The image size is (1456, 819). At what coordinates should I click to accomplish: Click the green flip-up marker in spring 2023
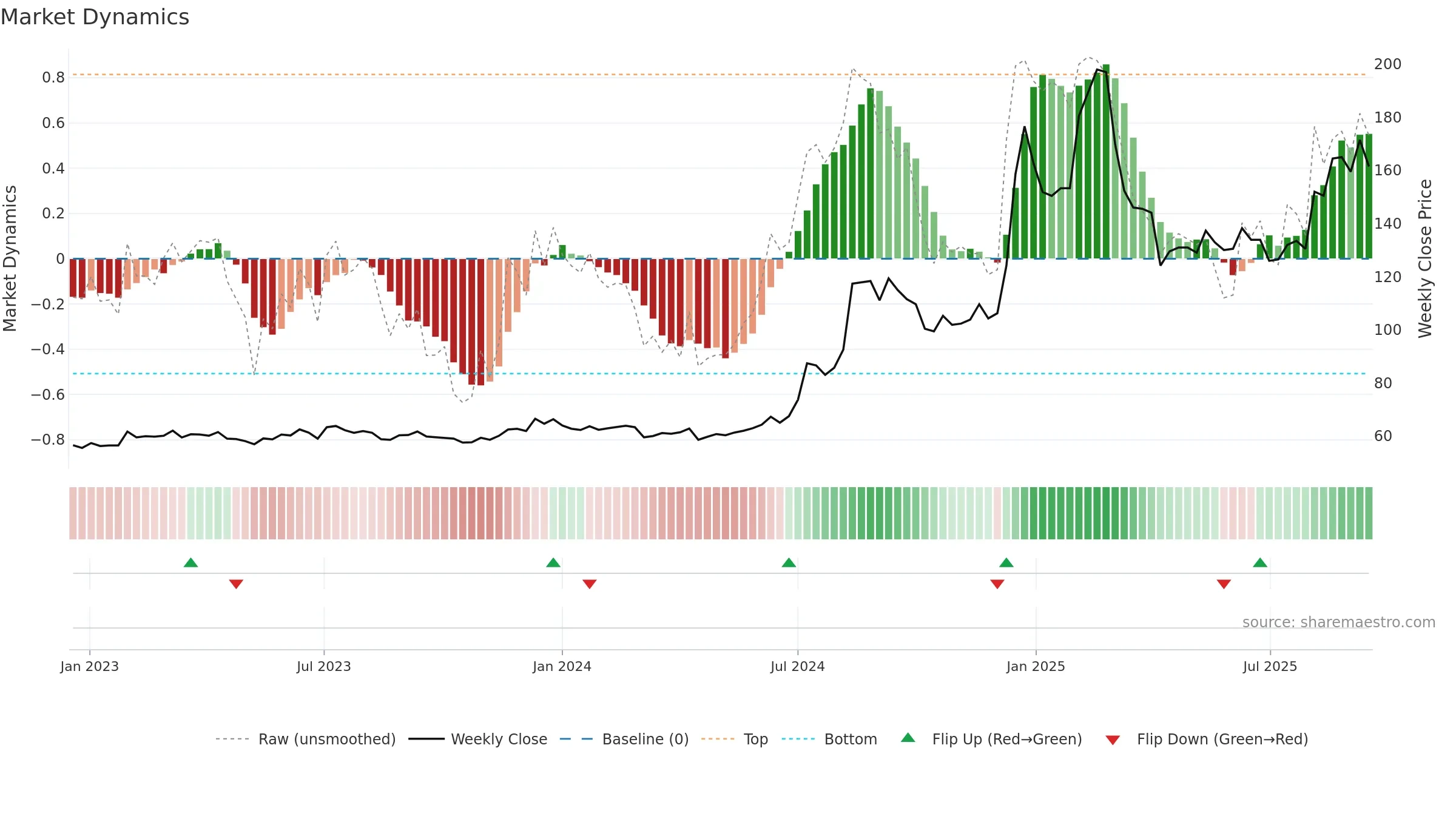point(191,562)
